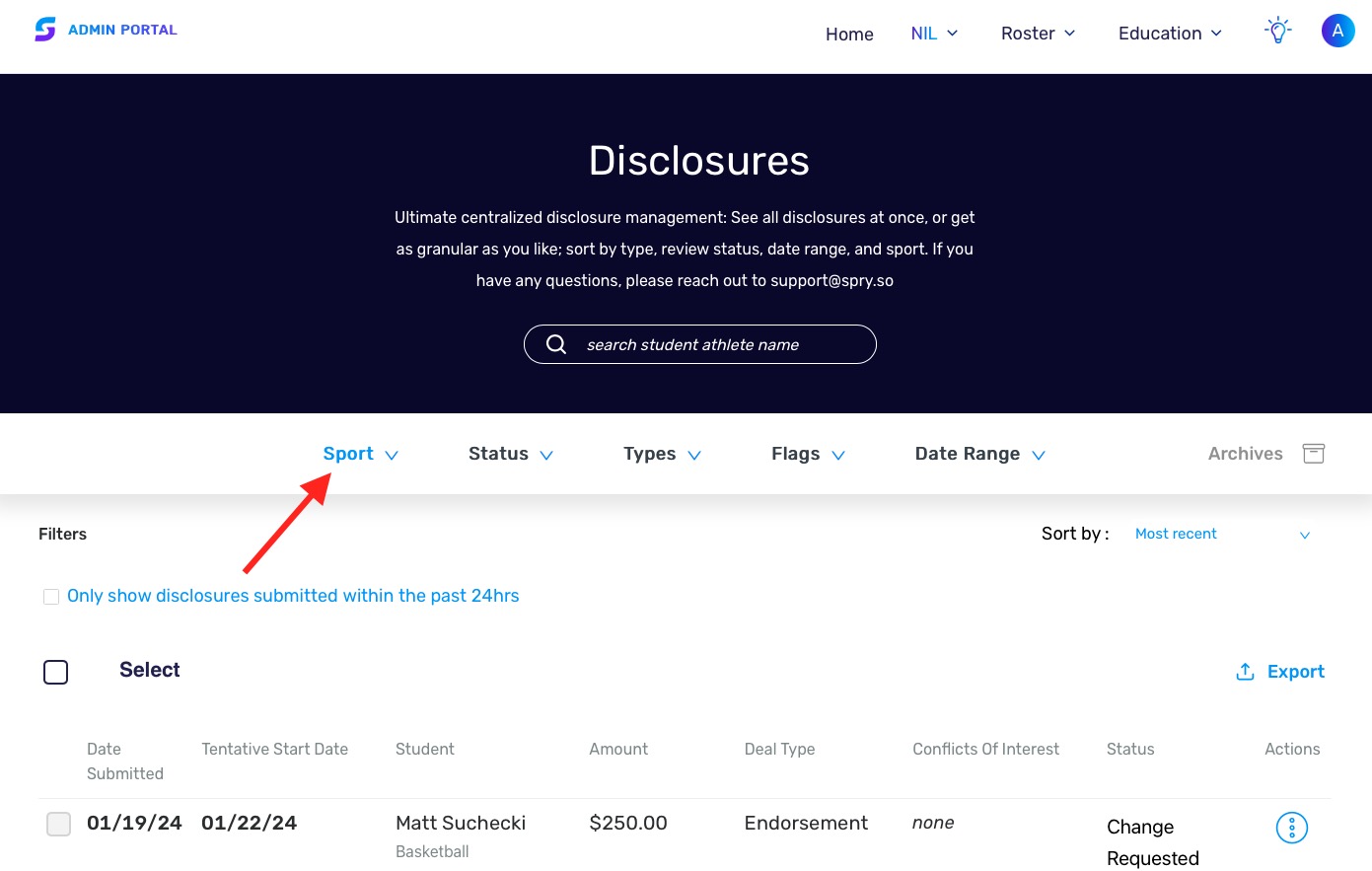Image resolution: width=1372 pixels, height=871 pixels.
Task: Click the Endorsement deal type cell
Action: click(806, 823)
